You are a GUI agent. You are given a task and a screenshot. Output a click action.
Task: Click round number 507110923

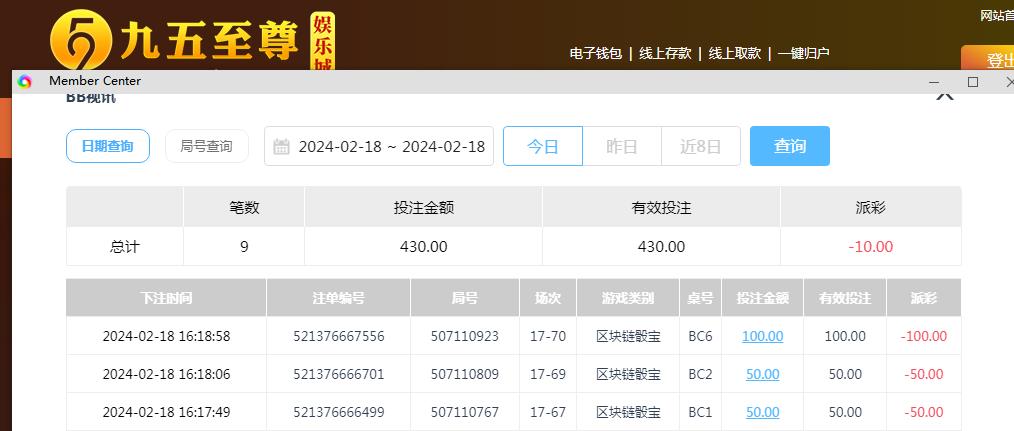coord(465,337)
